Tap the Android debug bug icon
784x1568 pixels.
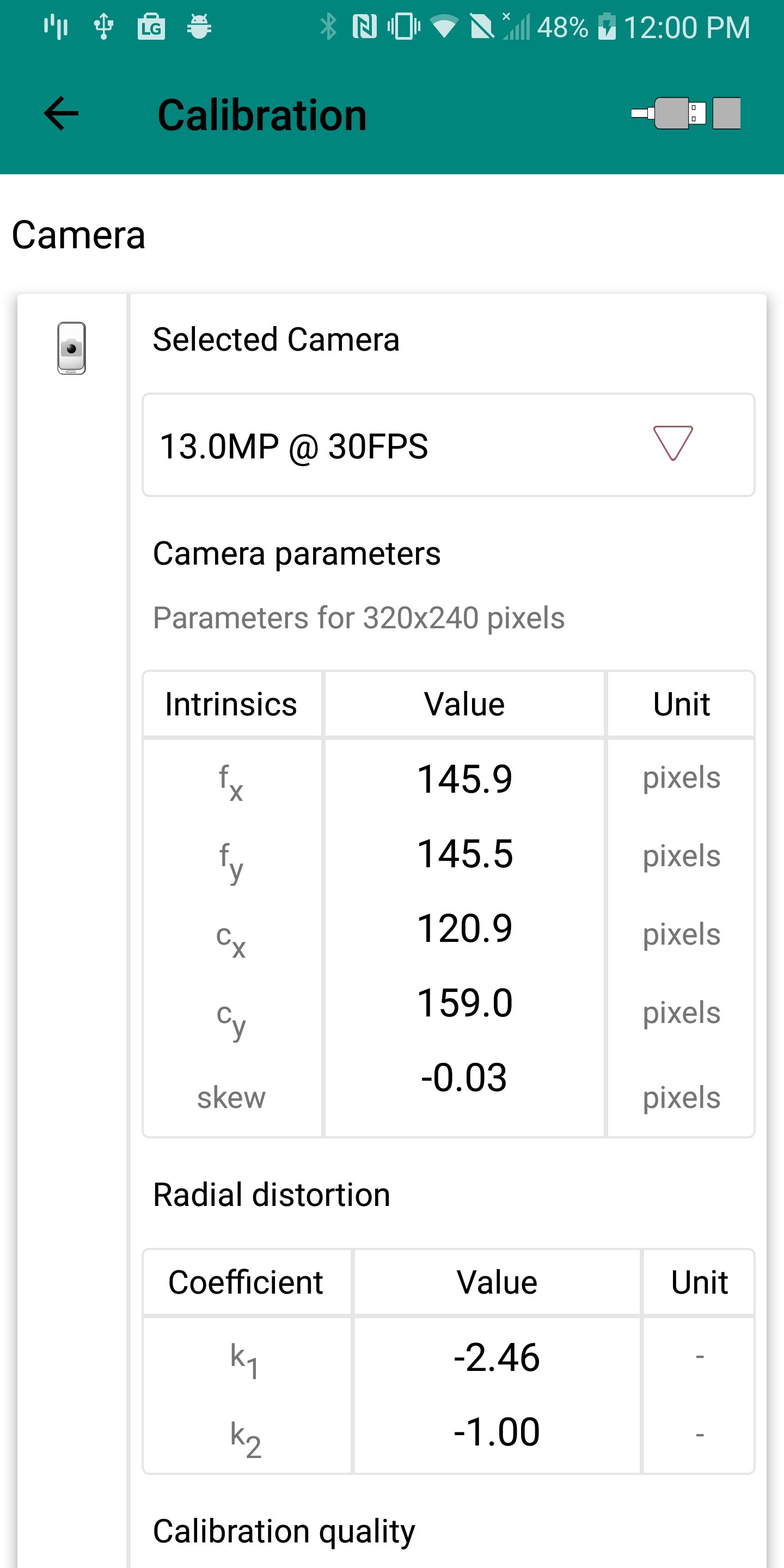pyautogui.click(x=199, y=27)
